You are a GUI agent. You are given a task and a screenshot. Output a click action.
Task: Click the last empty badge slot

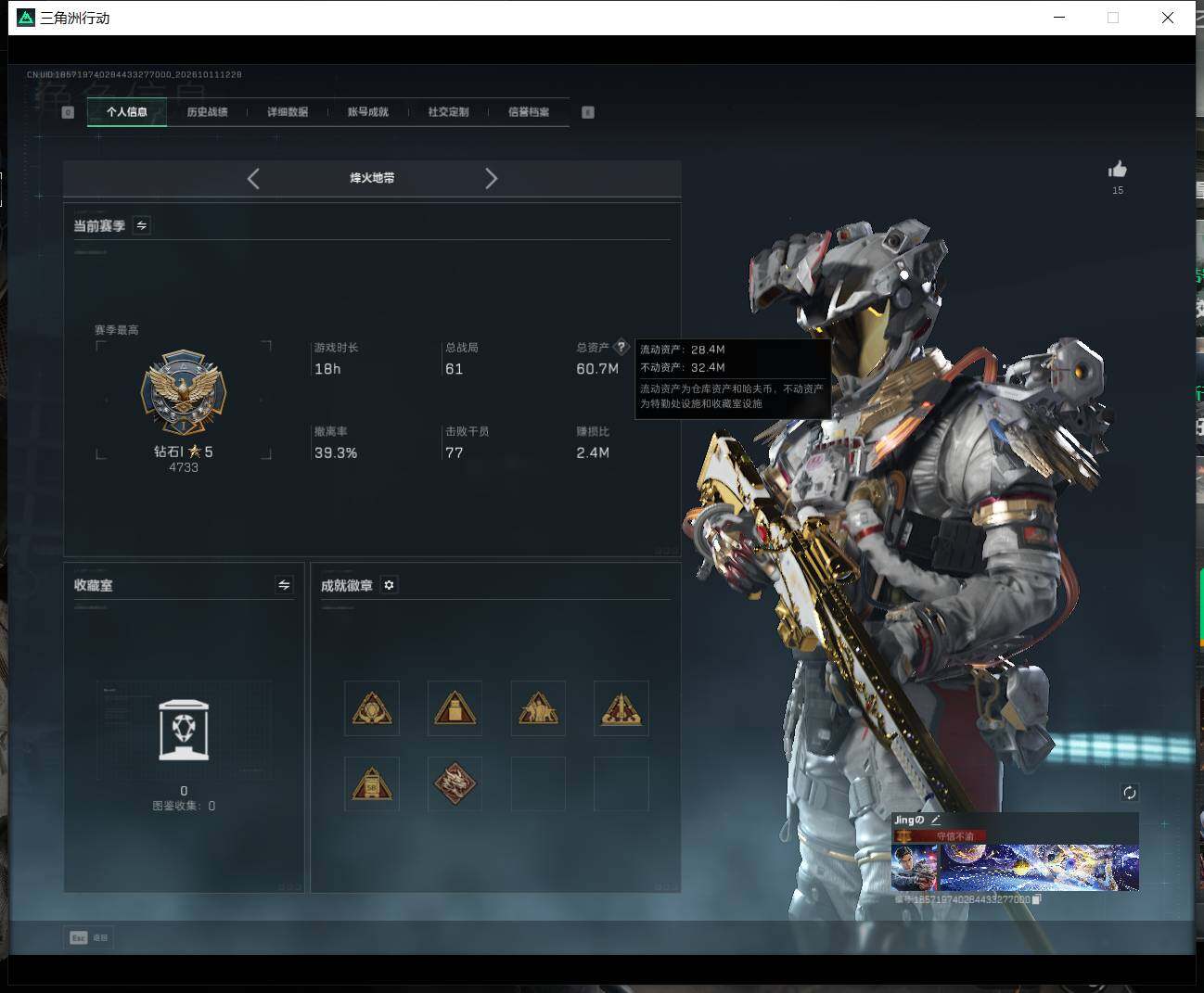621,784
